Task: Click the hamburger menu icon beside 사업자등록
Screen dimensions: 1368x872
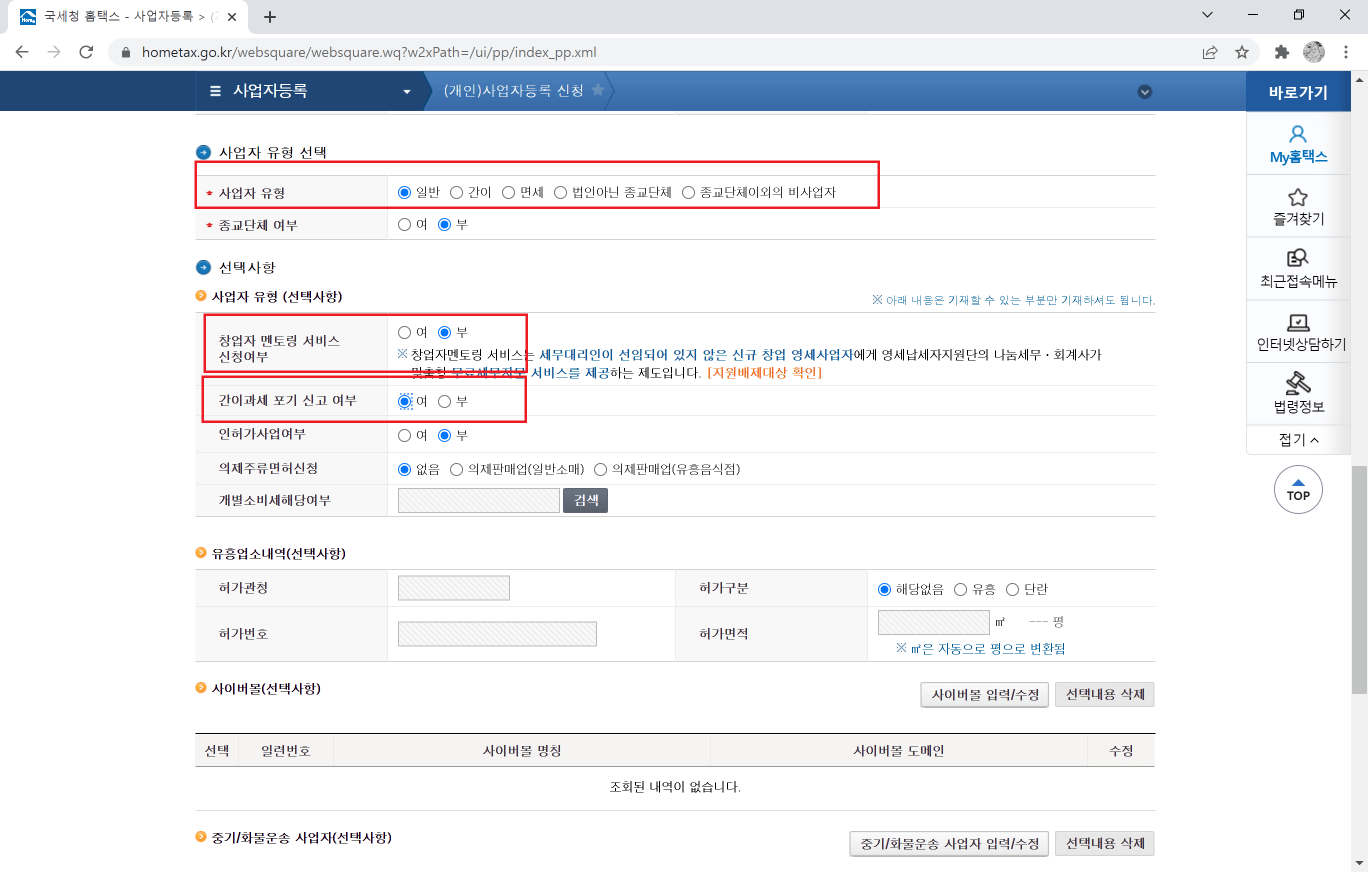Action: (x=215, y=91)
